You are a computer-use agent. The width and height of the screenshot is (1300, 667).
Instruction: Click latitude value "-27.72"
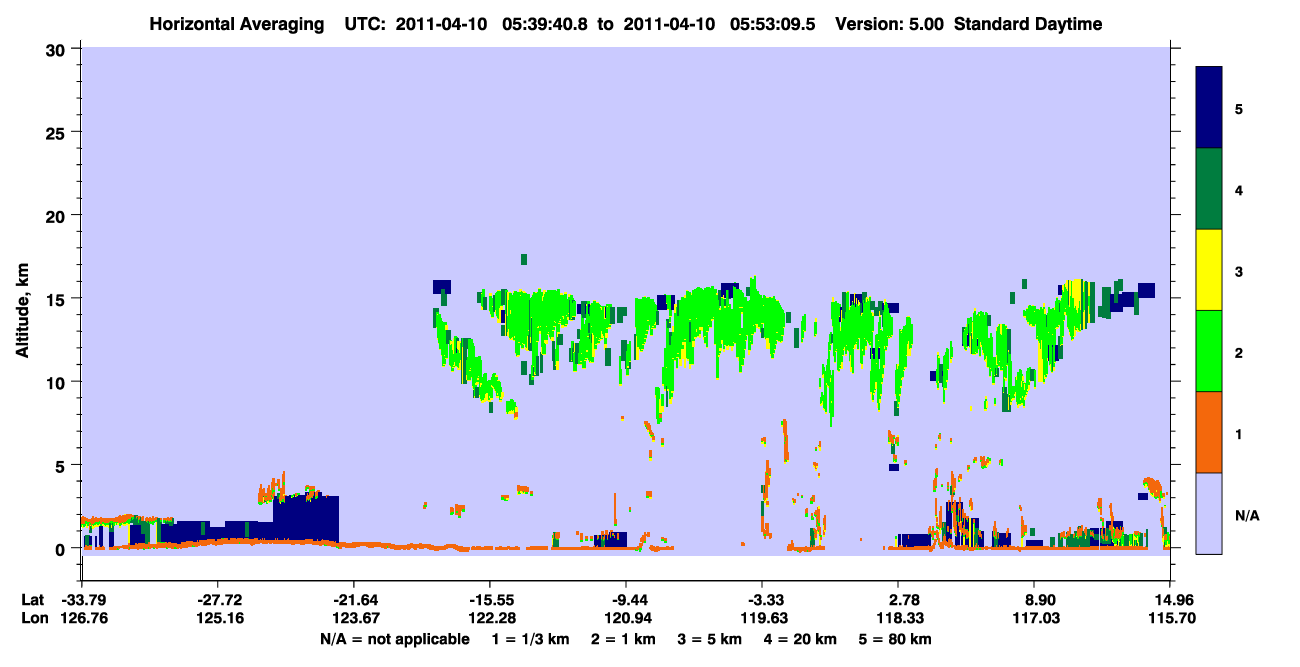tap(216, 600)
